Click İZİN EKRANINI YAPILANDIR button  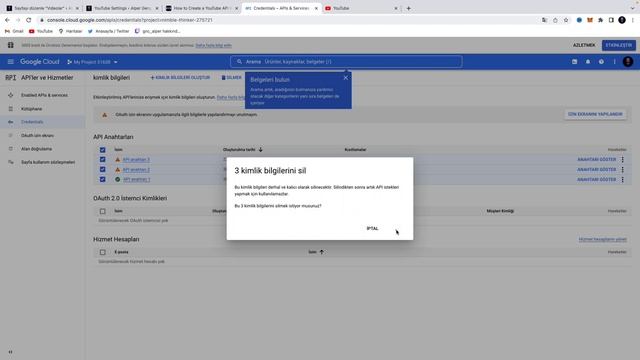point(595,114)
